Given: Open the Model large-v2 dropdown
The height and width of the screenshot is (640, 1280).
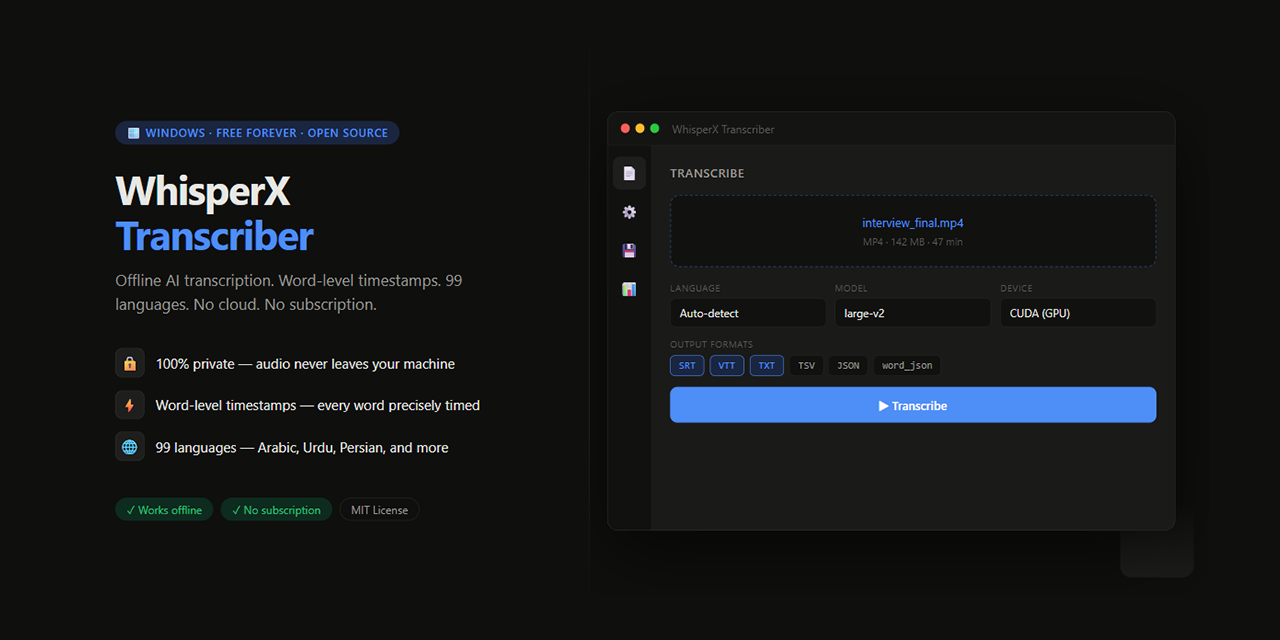Looking at the screenshot, I should pyautogui.click(x=913, y=313).
